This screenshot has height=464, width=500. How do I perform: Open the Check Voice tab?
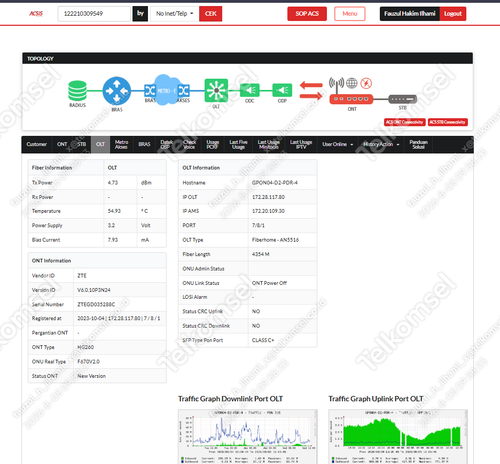[x=189, y=144]
